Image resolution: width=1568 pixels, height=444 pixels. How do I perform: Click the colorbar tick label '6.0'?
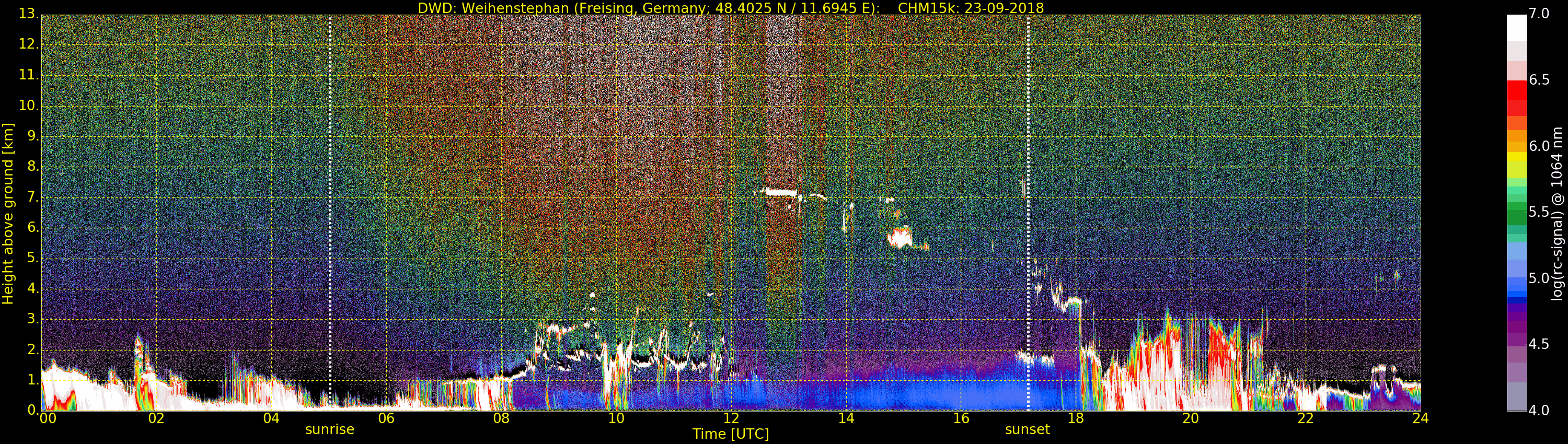coord(1539,146)
